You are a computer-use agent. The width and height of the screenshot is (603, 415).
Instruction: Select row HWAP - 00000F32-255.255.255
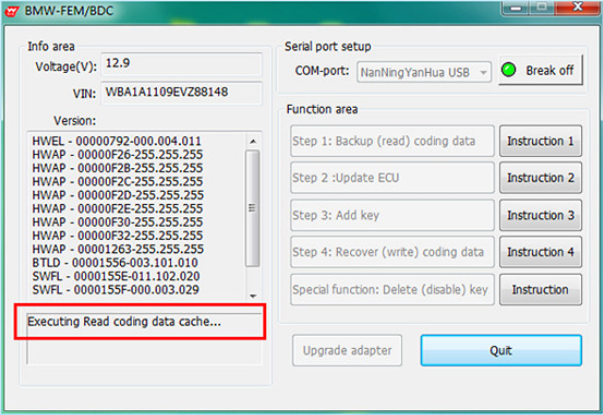[117, 235]
